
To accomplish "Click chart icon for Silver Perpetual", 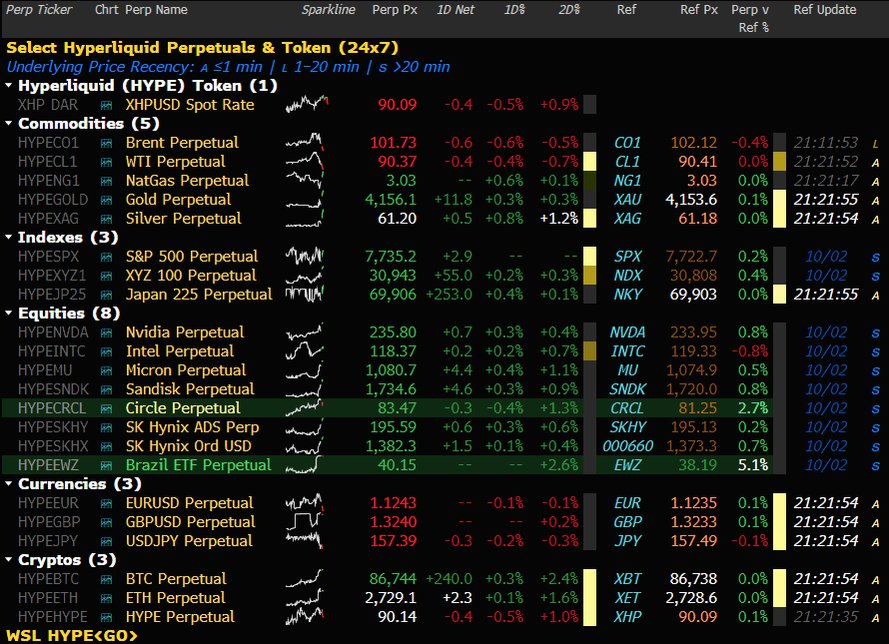I will (x=106, y=219).
